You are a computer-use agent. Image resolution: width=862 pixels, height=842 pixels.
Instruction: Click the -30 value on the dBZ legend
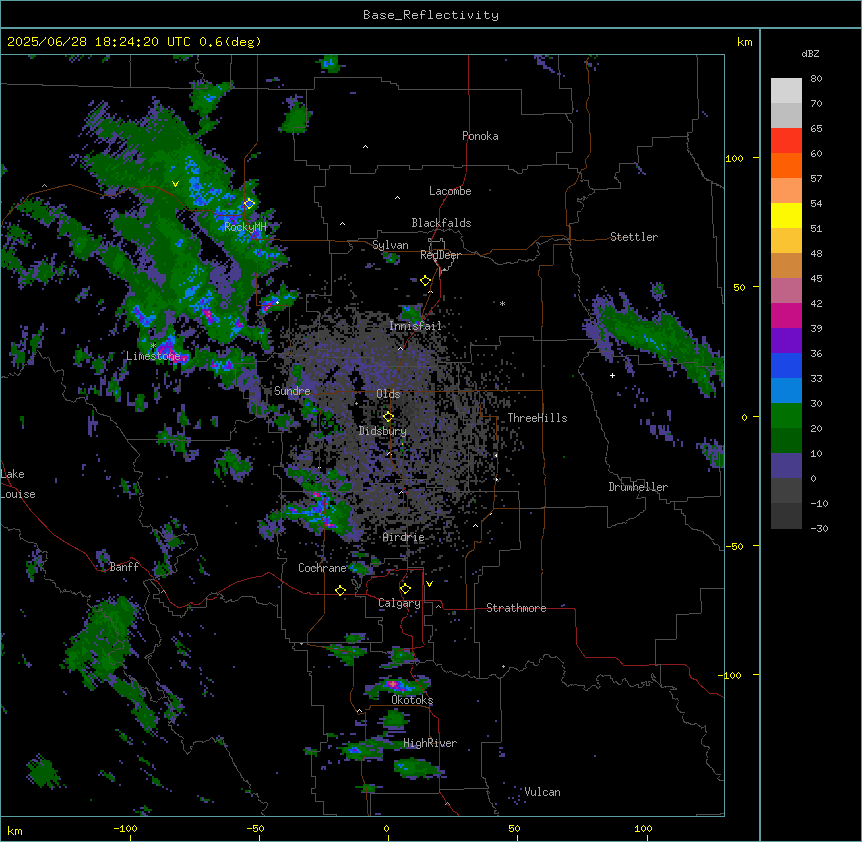[819, 528]
